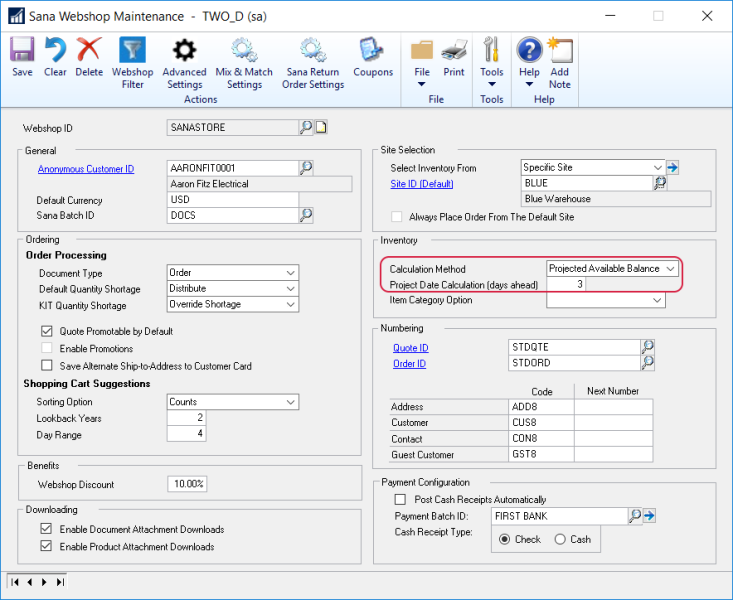Screen dimensions: 733x600
Task: Check Post Cash Receipts Automatically
Action: [400, 499]
